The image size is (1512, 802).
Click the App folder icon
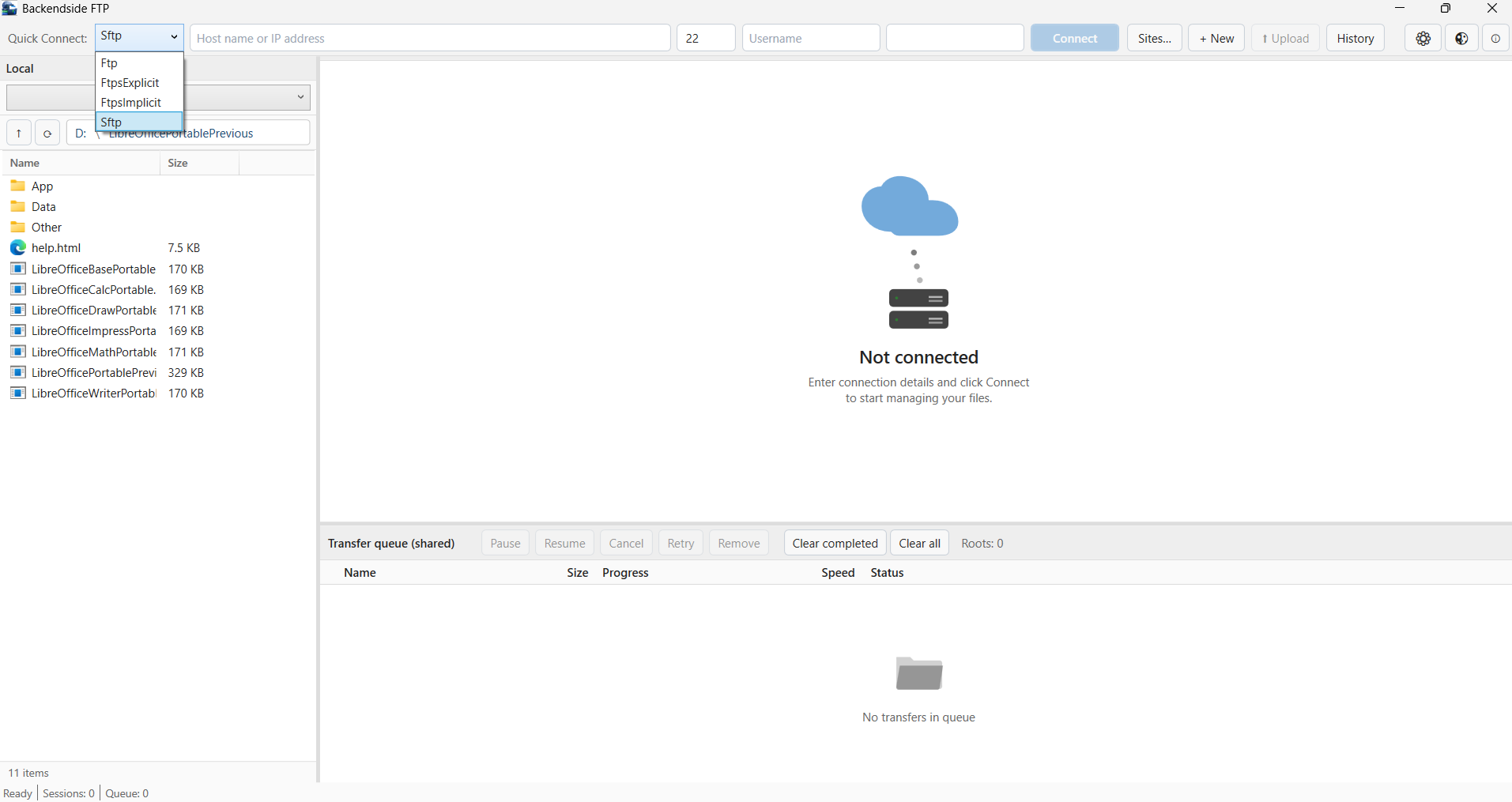coord(18,186)
